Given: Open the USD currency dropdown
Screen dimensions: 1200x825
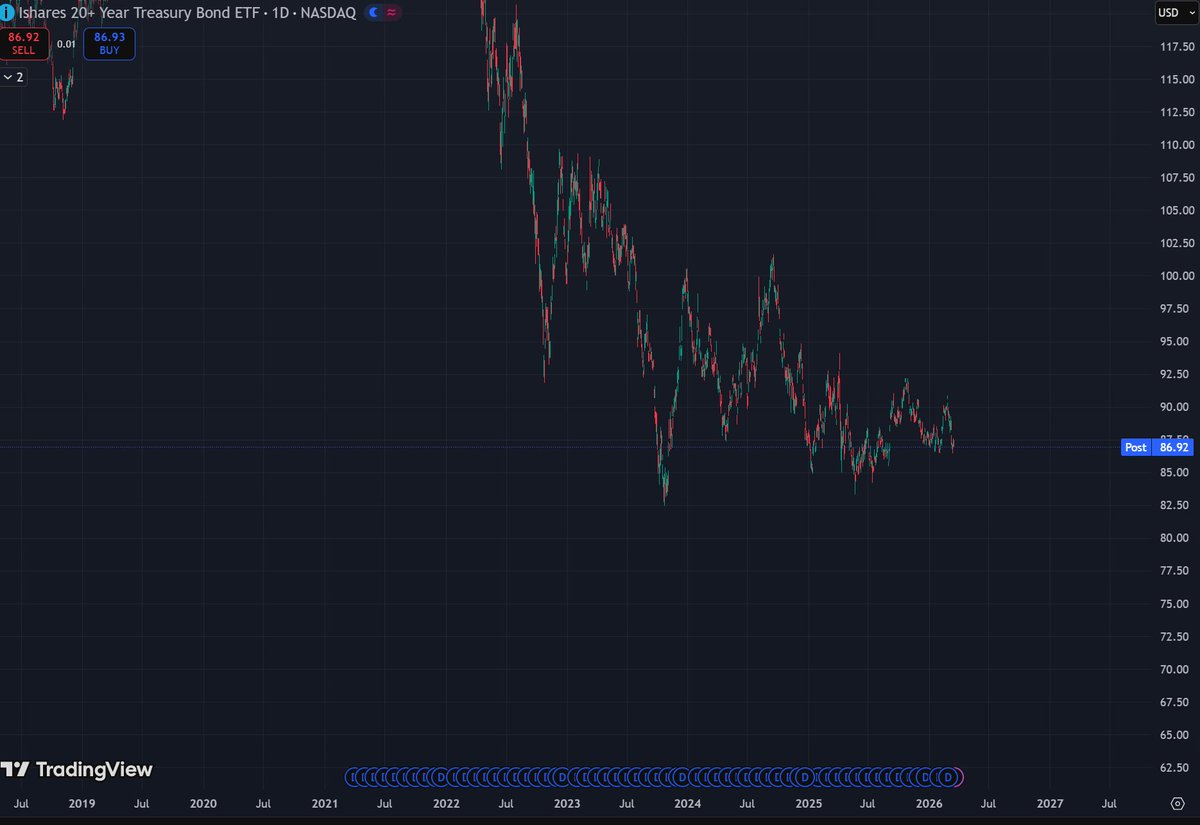Looking at the screenshot, I should (x=1177, y=12).
